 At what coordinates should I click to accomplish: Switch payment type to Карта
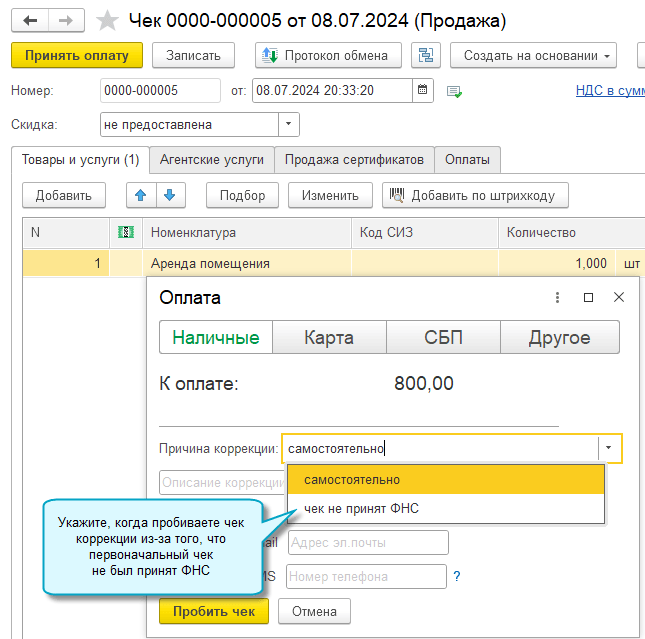pyautogui.click(x=329, y=338)
